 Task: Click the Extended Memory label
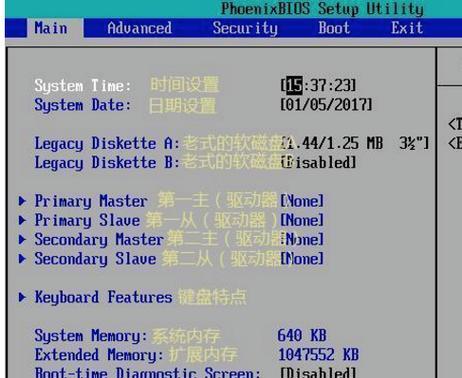[99, 355]
